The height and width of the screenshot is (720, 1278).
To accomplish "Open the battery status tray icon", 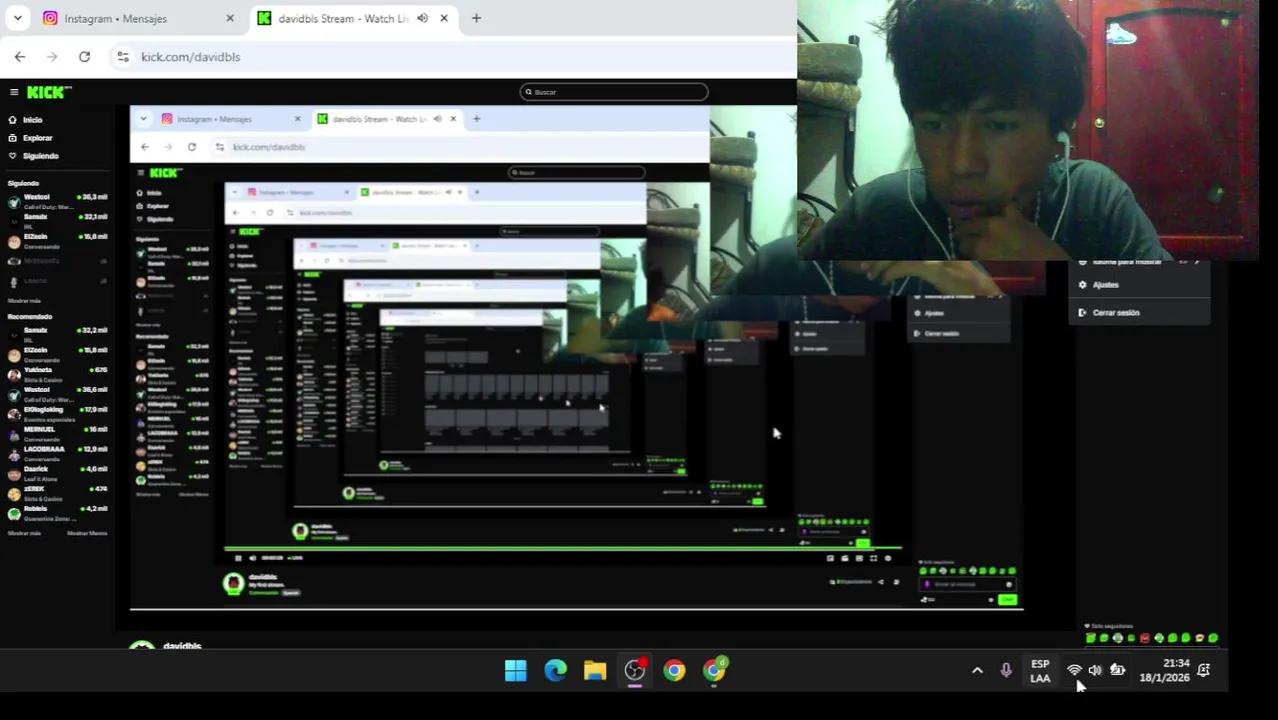I will 1117,671.
